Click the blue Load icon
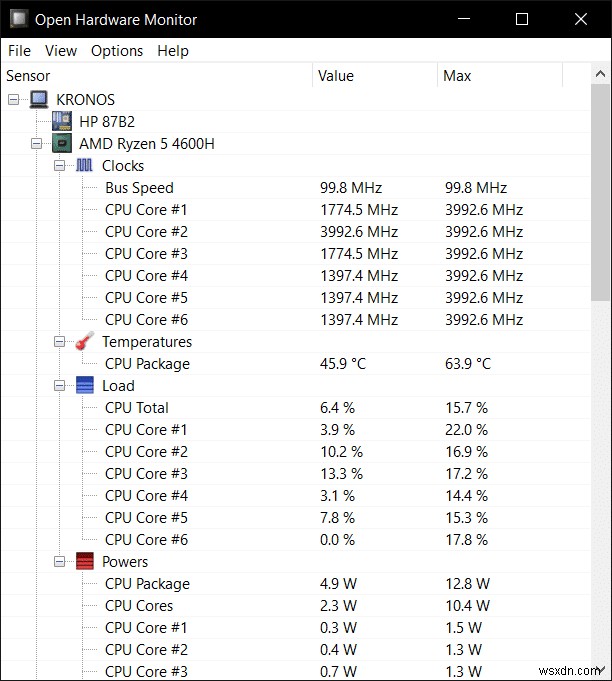This screenshot has width=612, height=681. tap(85, 386)
